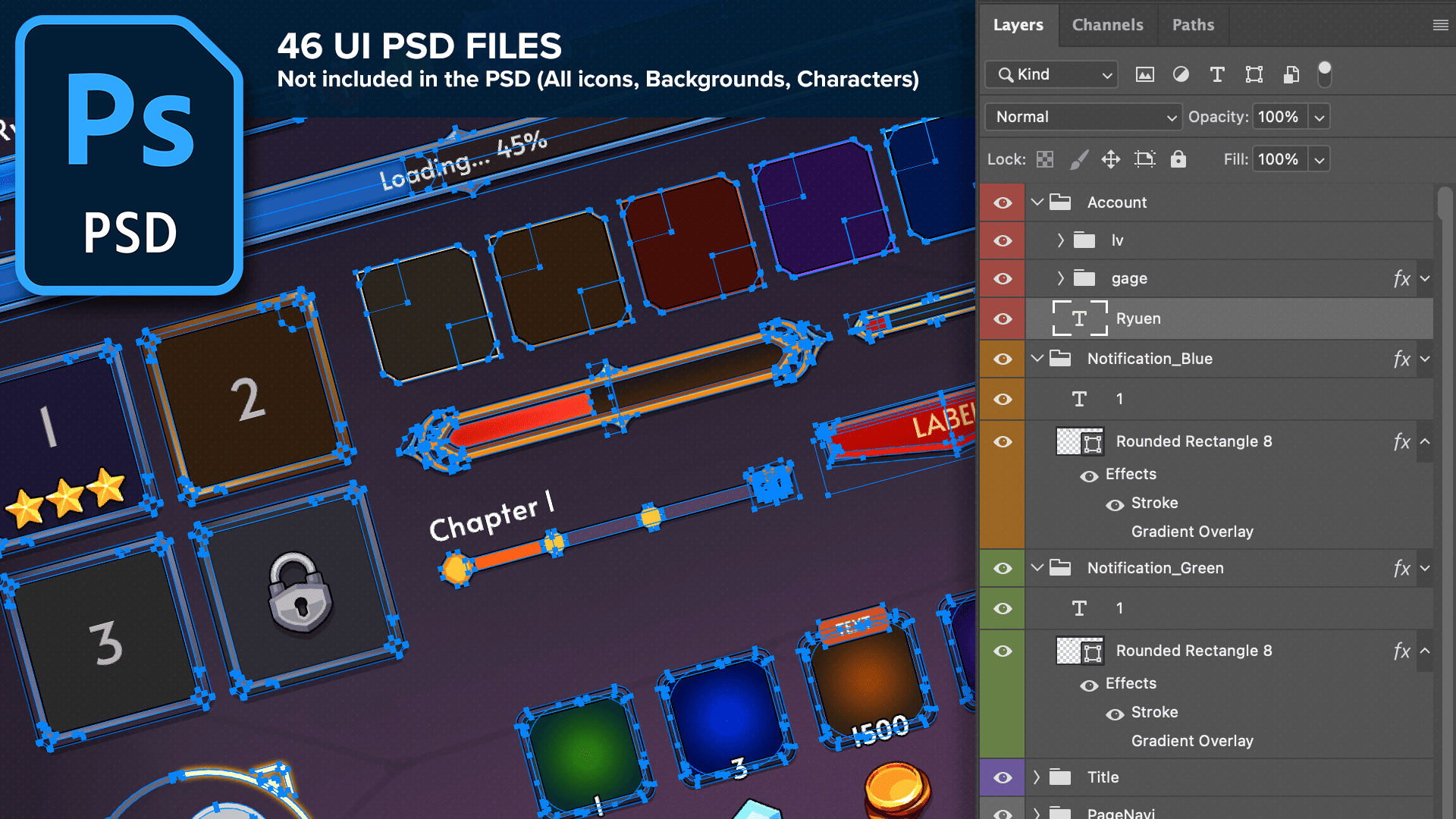Open the Layers panel hamburger menu
This screenshot has height=819, width=1456.
1440,25
